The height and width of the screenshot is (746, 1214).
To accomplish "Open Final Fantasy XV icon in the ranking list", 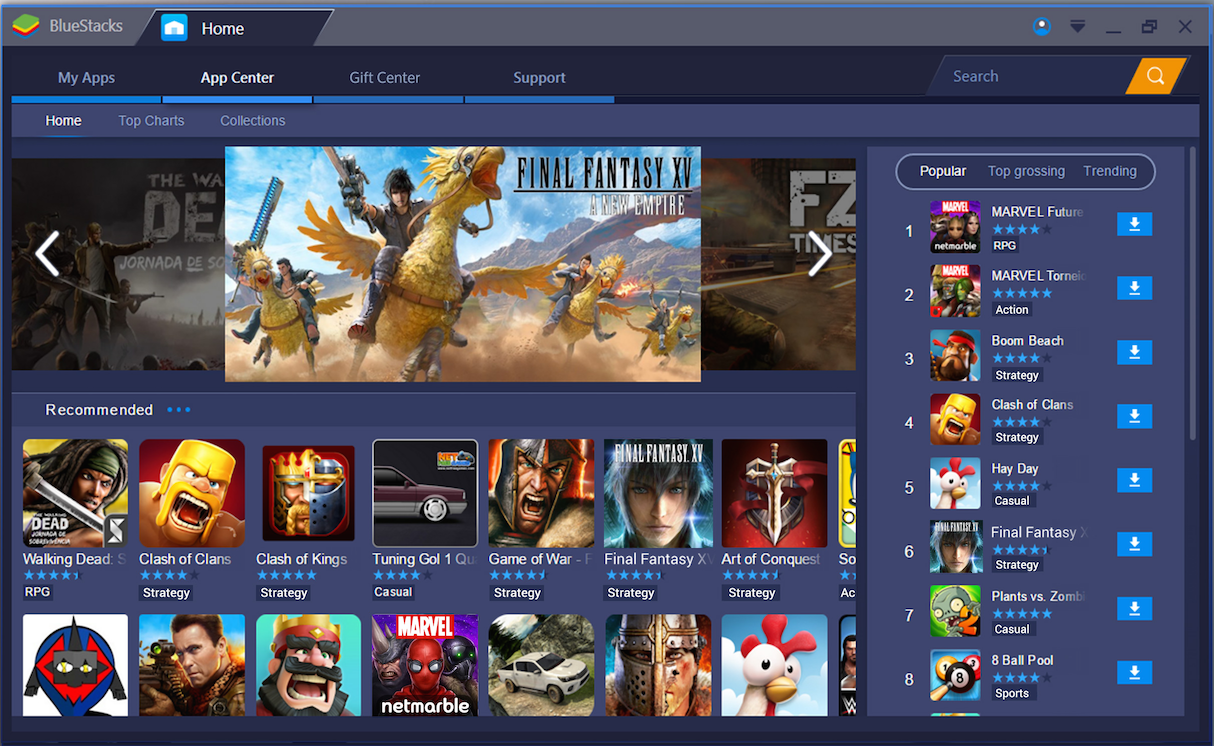I will point(955,546).
